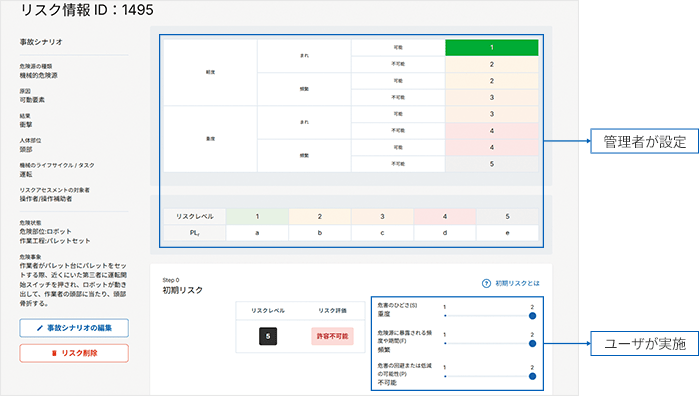Click the 操作者/操作補助者 assessment target value
Screen dimensions: 700x396
tap(46, 199)
